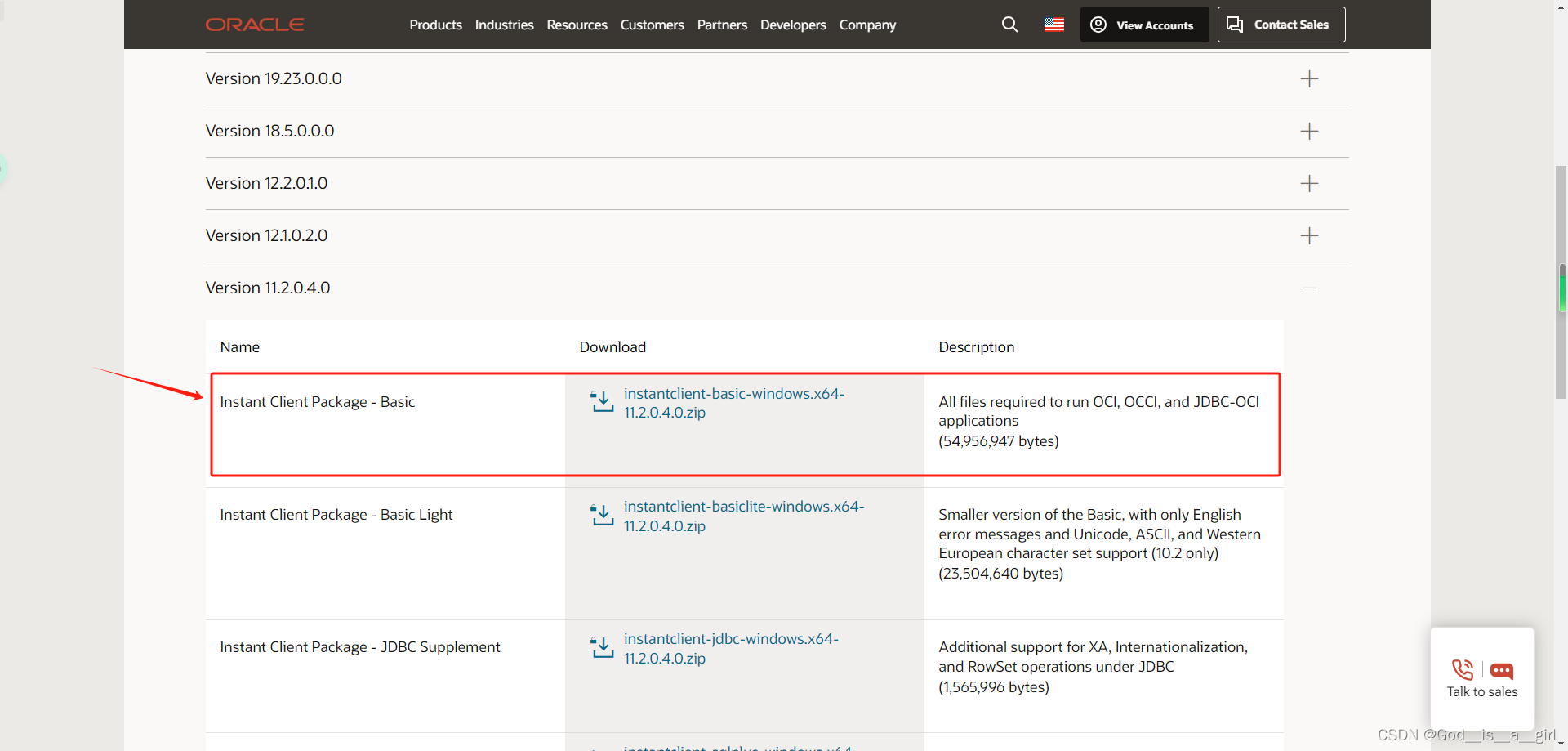The width and height of the screenshot is (1568, 751).
Task: Click the (1,565,996 bytes) size text
Action: tap(994, 687)
